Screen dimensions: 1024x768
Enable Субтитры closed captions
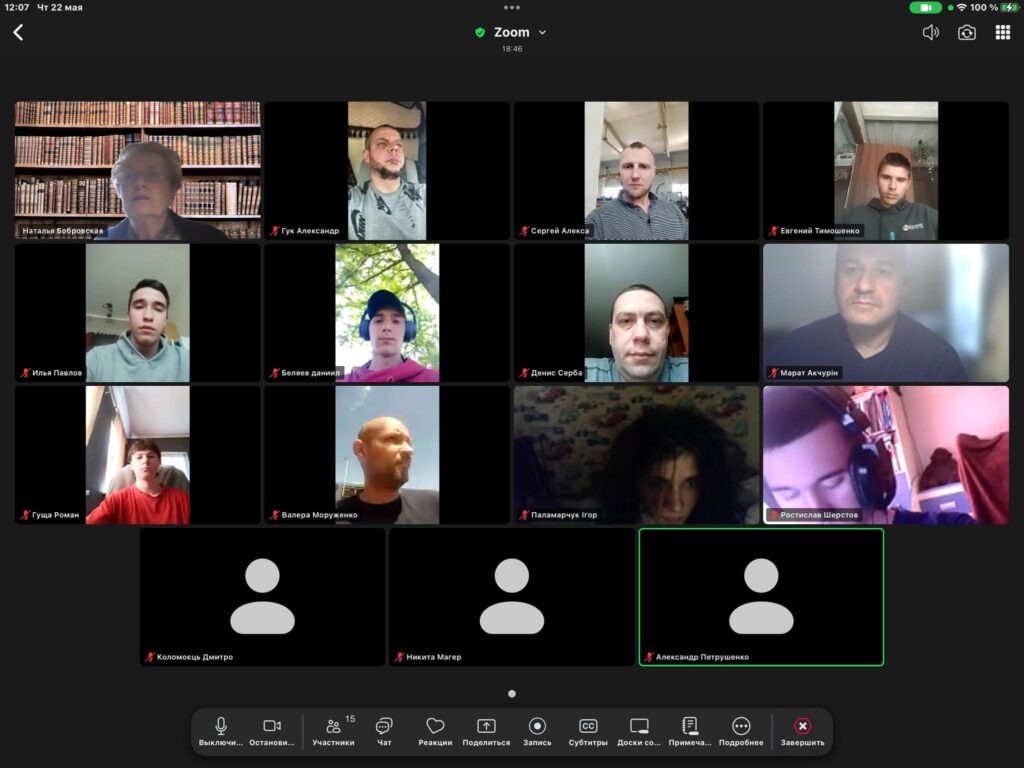pyautogui.click(x=588, y=731)
